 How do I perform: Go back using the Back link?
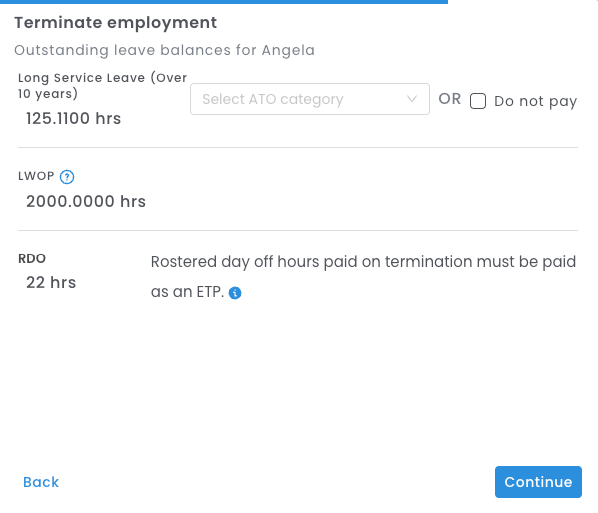click(41, 482)
